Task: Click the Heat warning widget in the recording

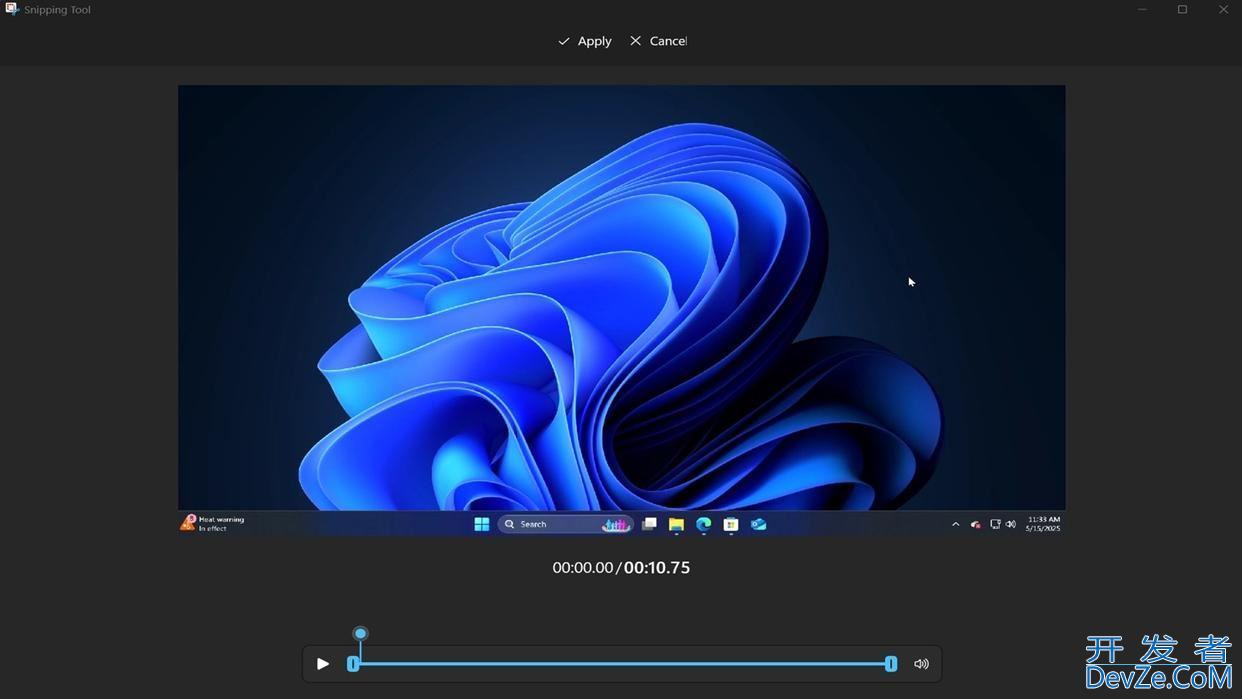Action: [x=212, y=523]
